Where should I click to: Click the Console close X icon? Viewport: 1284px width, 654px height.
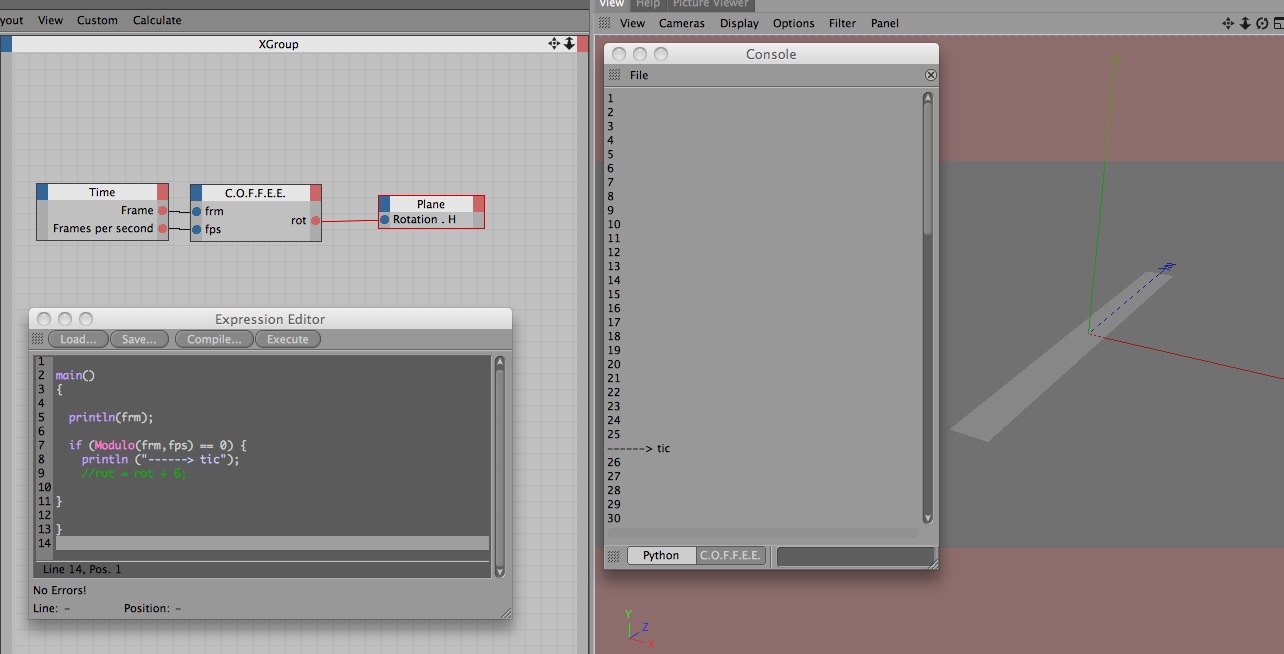(930, 75)
